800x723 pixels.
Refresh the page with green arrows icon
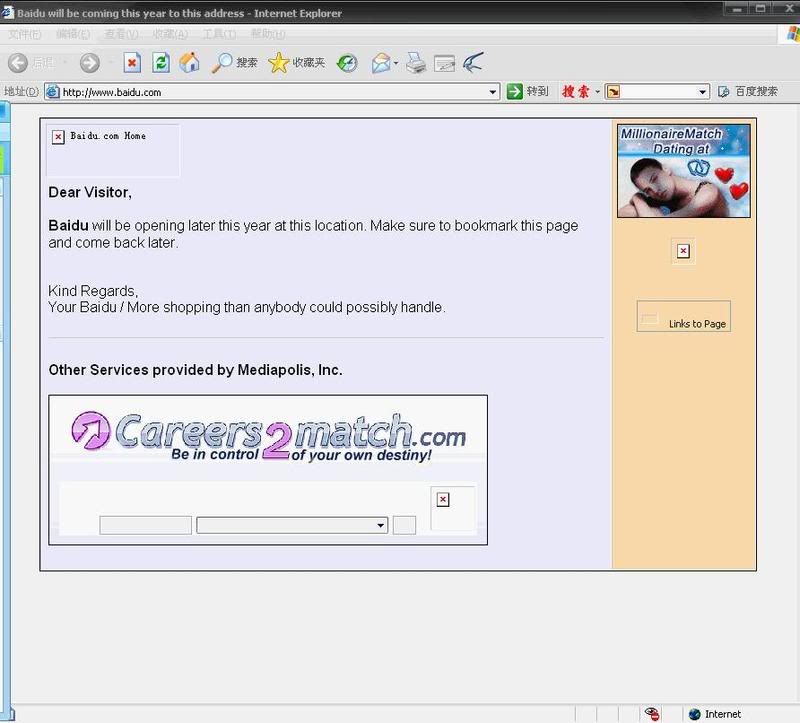[x=161, y=63]
